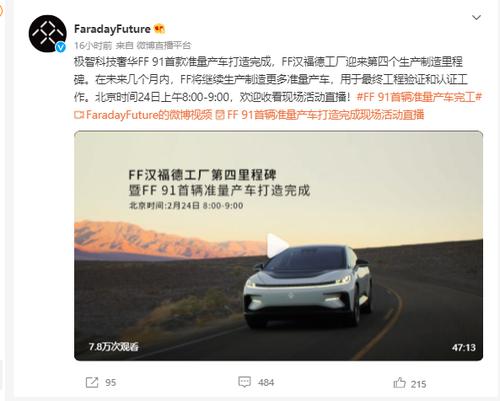The width and height of the screenshot is (500, 401).
Task: Click the 7.8万次观看 view count
Action: pos(114,347)
